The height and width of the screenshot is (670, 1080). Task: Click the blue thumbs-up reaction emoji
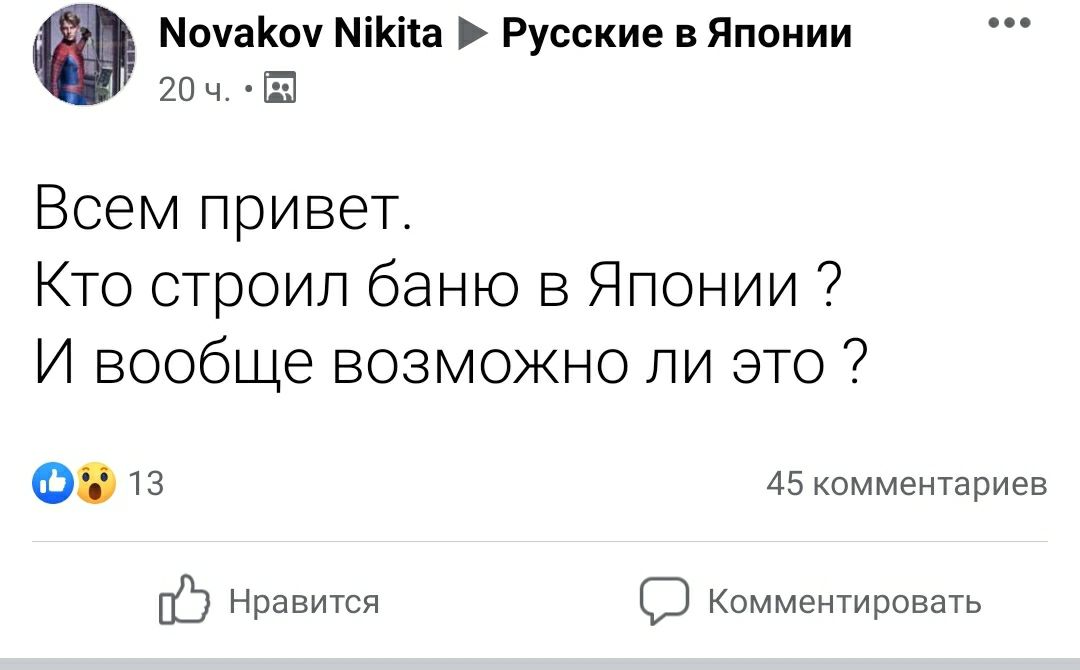point(52,486)
